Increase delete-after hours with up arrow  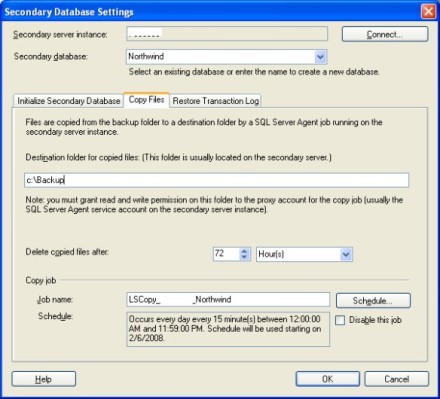(244, 251)
